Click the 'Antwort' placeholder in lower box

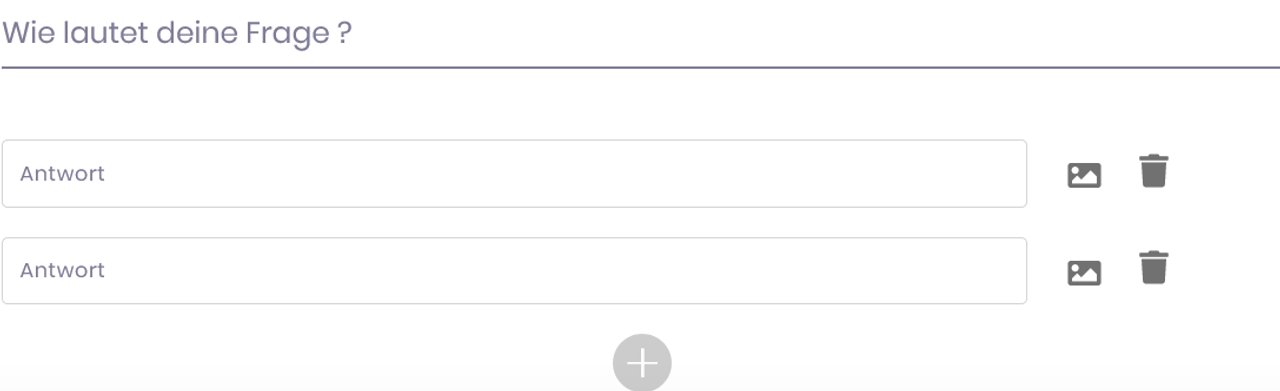pyautogui.click(x=62, y=271)
